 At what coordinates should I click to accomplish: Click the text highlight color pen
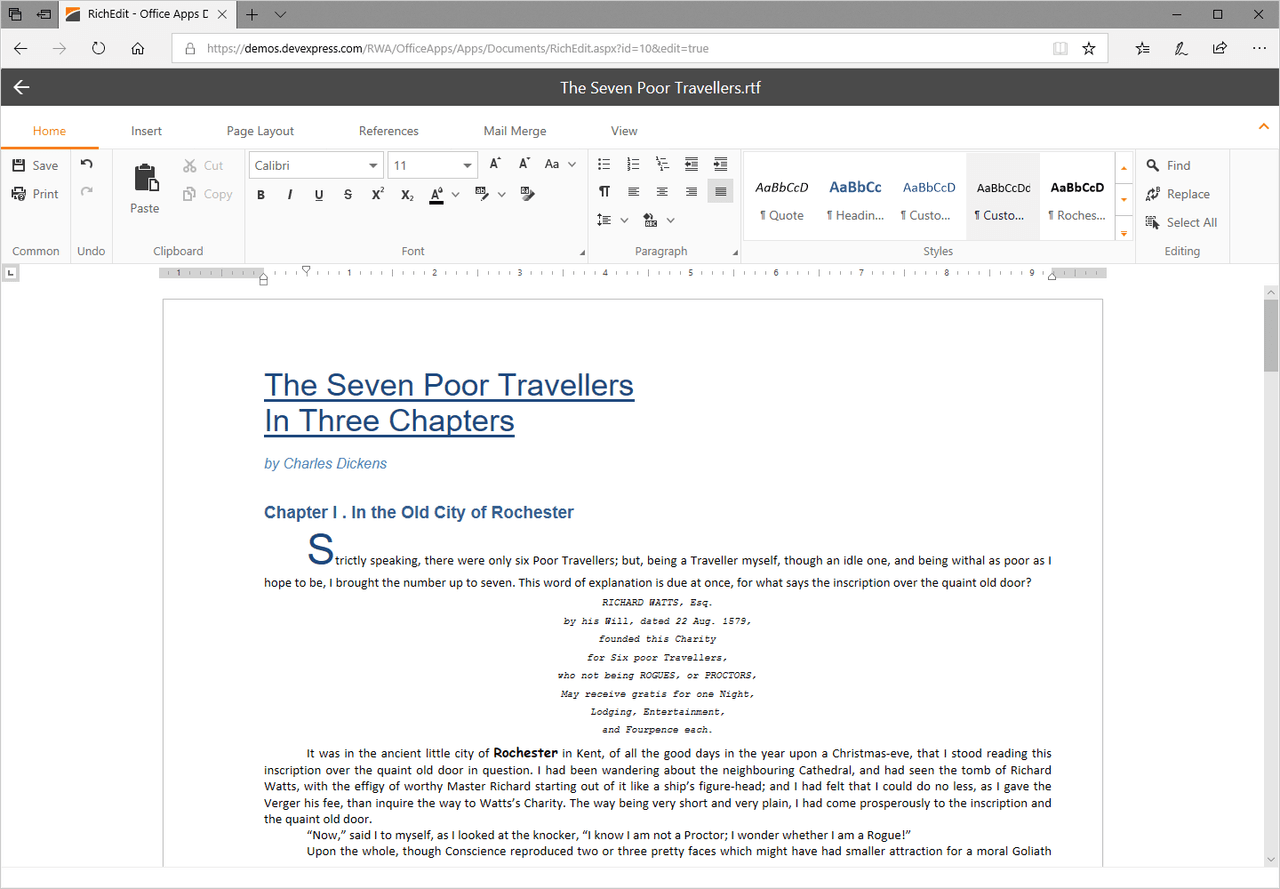[x=483, y=195]
